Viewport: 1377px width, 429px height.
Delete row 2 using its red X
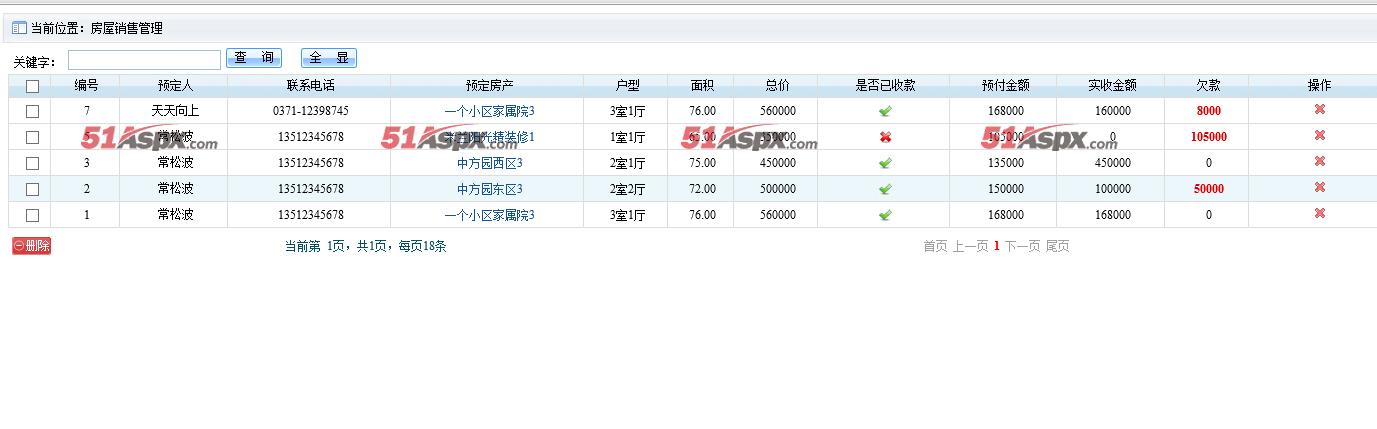point(1319,187)
